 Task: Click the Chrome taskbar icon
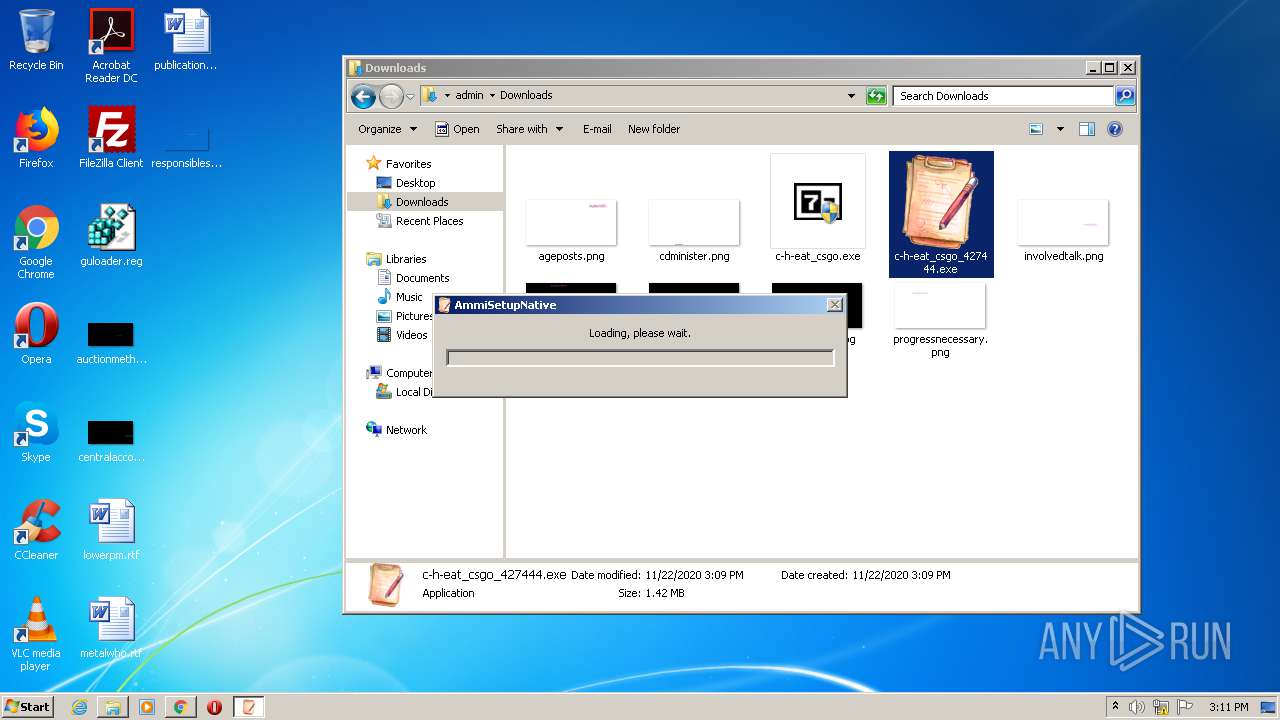coord(180,707)
